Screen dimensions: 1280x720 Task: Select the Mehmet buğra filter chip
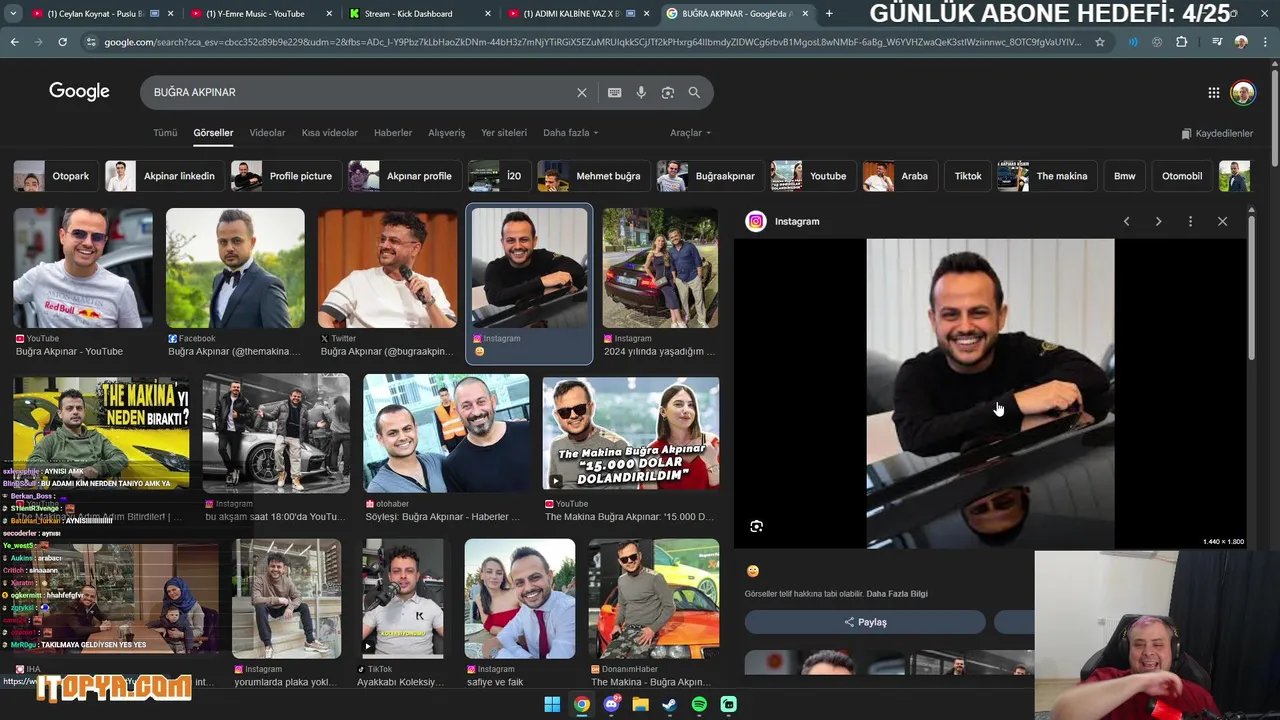pos(594,176)
